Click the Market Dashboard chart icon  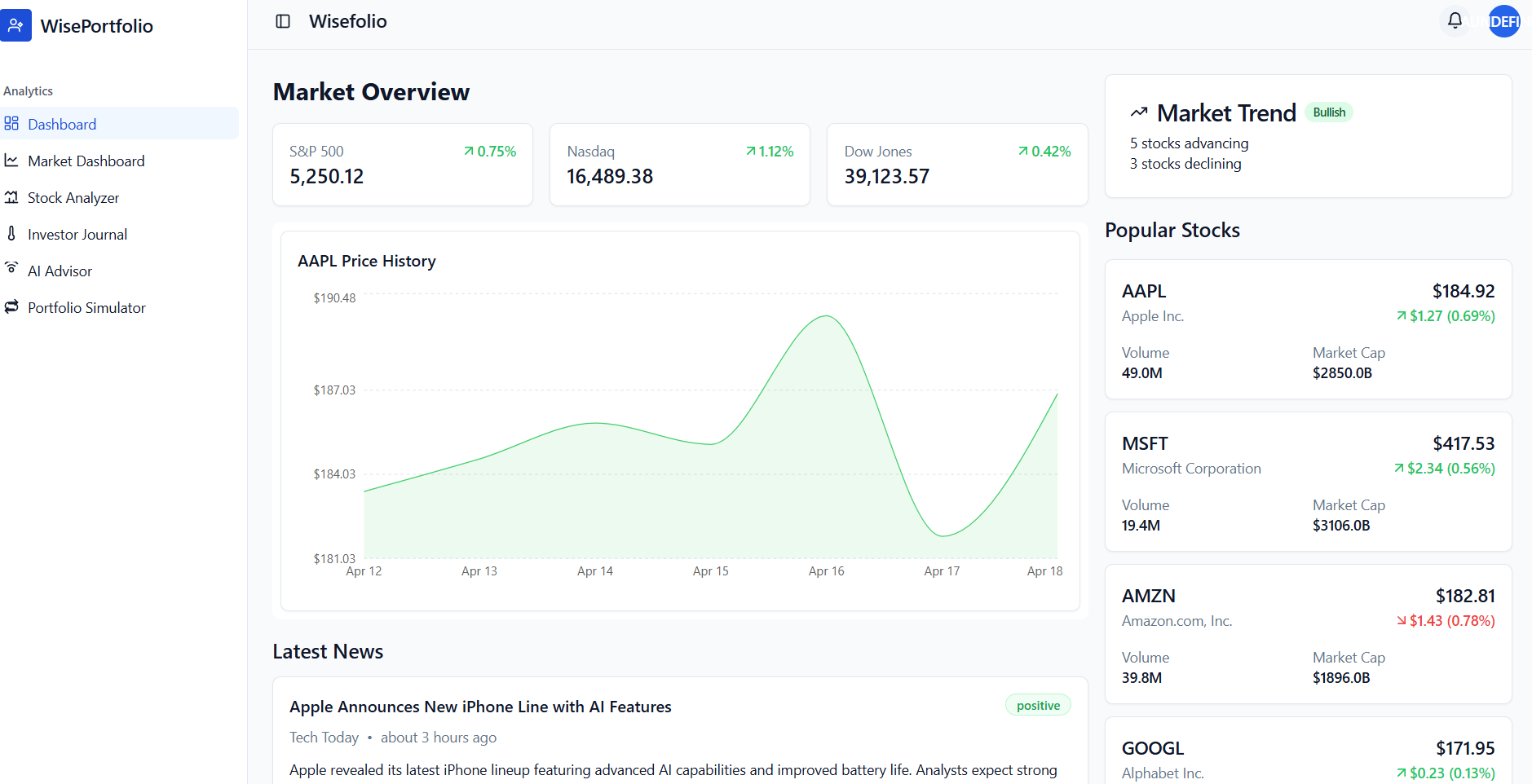click(x=11, y=161)
